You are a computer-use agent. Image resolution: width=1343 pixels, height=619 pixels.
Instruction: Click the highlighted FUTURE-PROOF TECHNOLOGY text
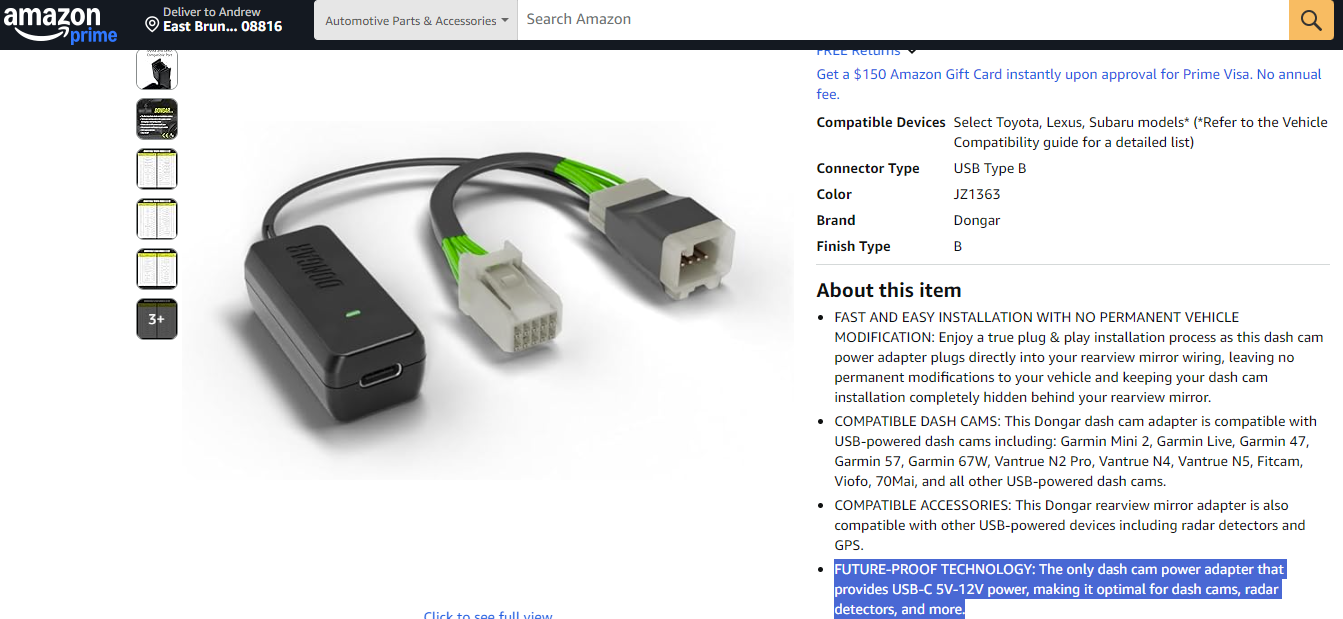(x=1059, y=589)
